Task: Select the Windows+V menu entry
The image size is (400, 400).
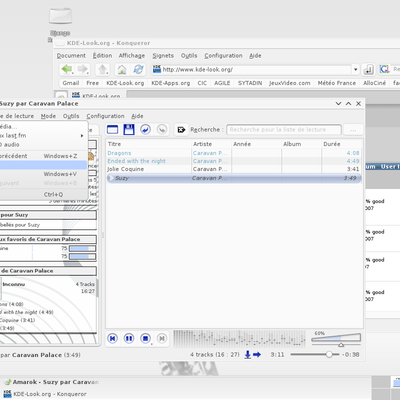Action: [43, 174]
